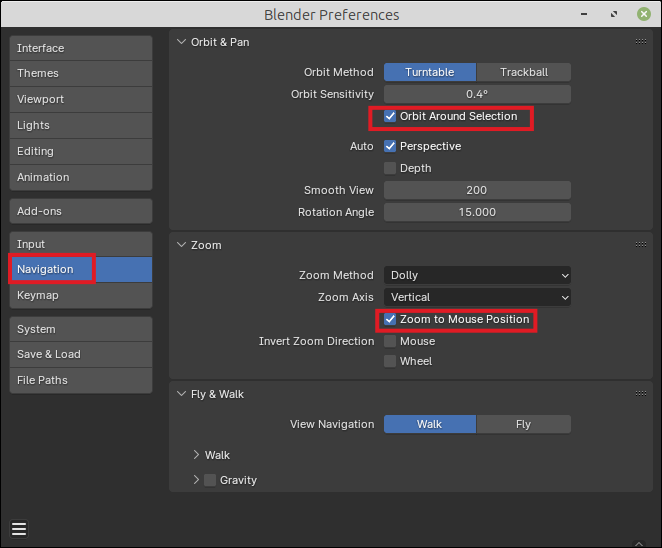Screen dimensions: 662x548
Task: Open the Animation preferences tab
Action: coord(81,177)
